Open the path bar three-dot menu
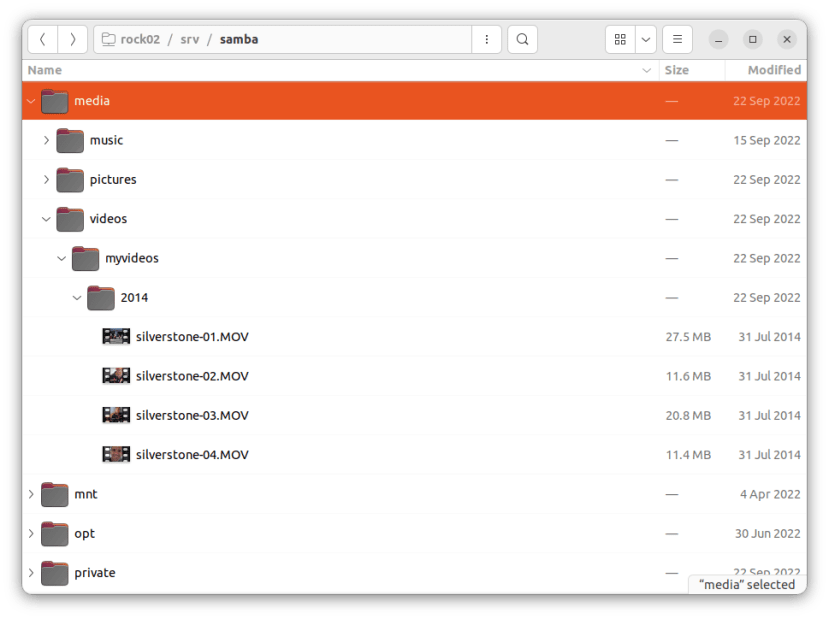Viewport: 829px width, 619px height. point(486,40)
